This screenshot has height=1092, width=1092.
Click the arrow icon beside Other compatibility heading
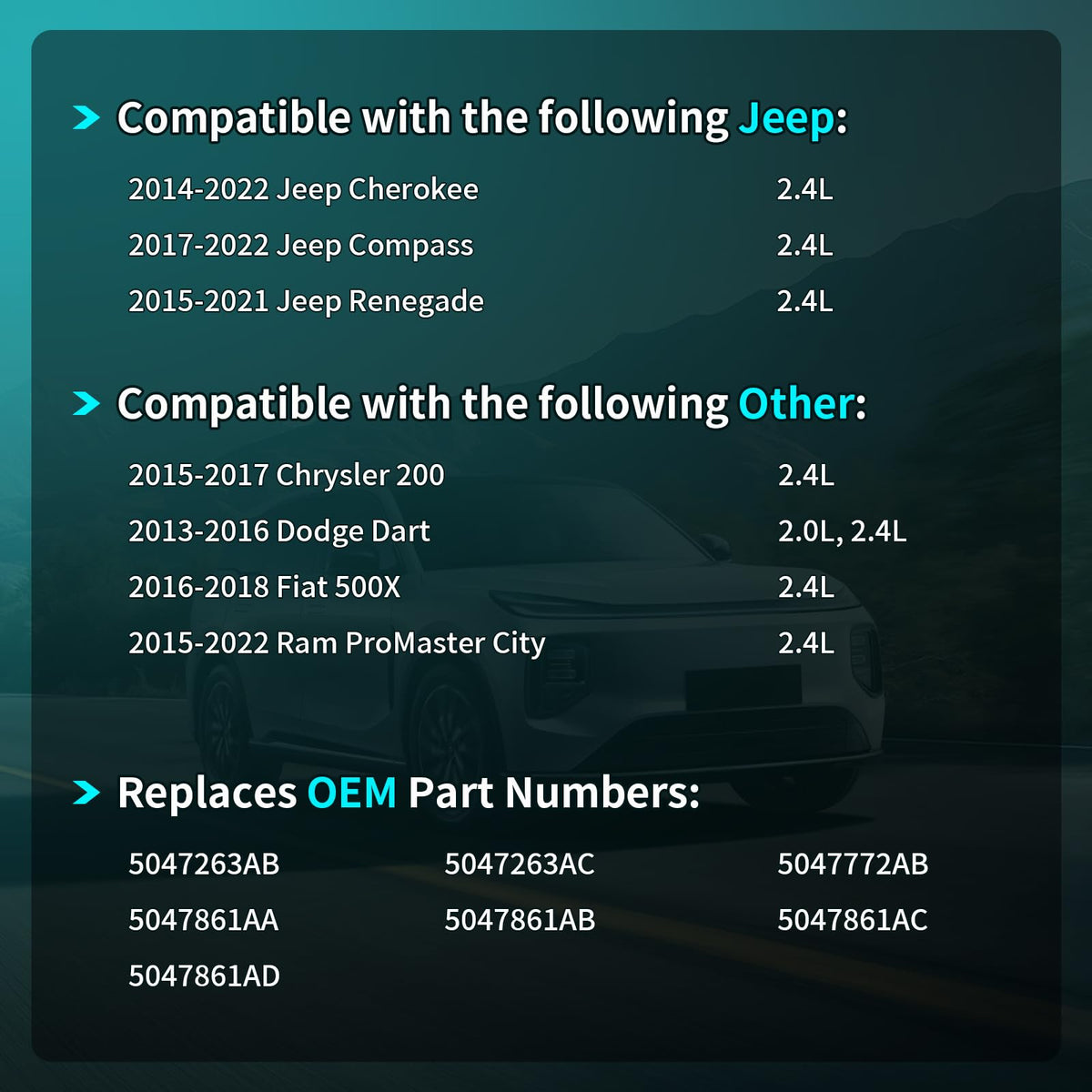(86, 403)
